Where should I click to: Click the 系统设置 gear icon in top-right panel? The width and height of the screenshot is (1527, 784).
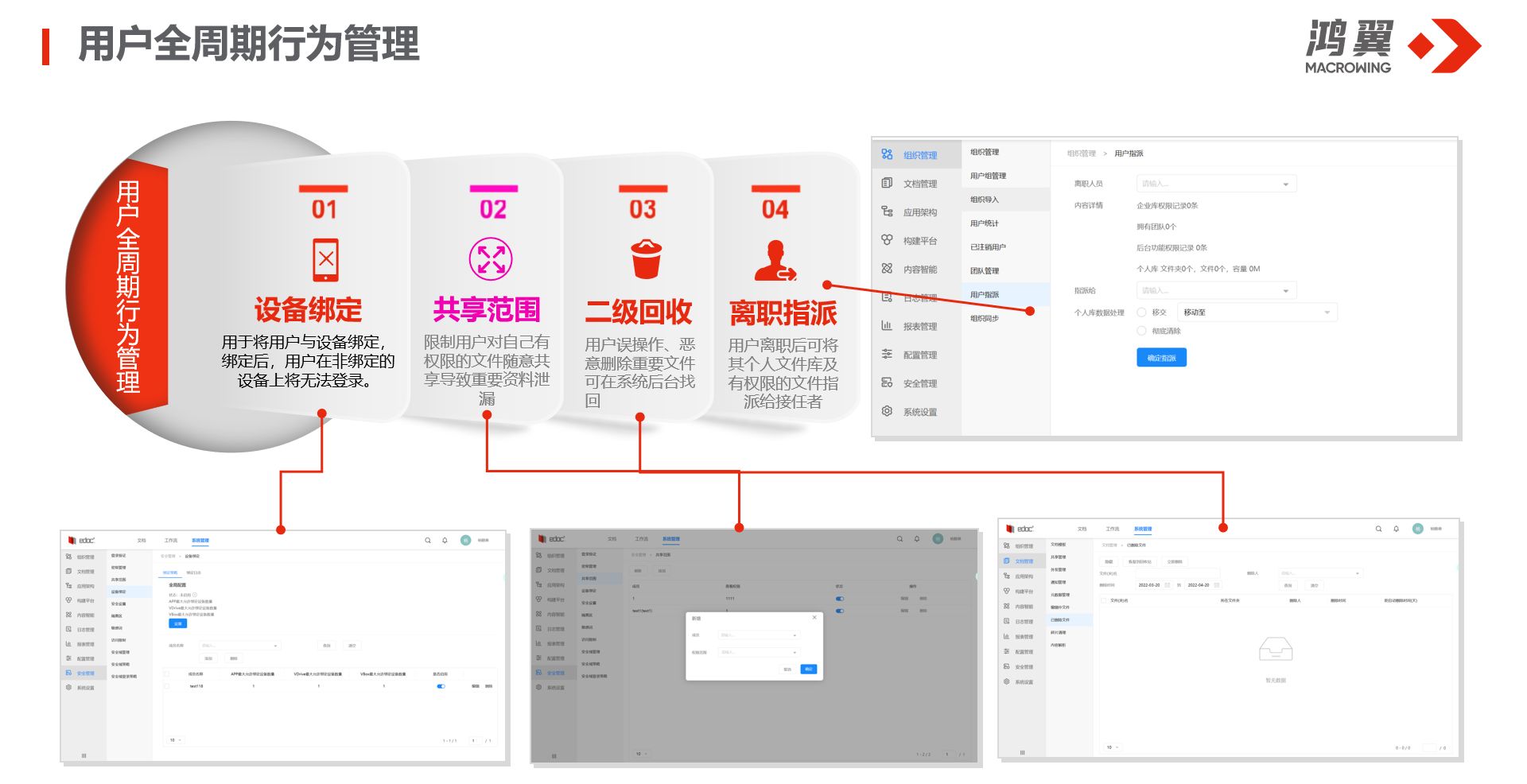coord(887,411)
